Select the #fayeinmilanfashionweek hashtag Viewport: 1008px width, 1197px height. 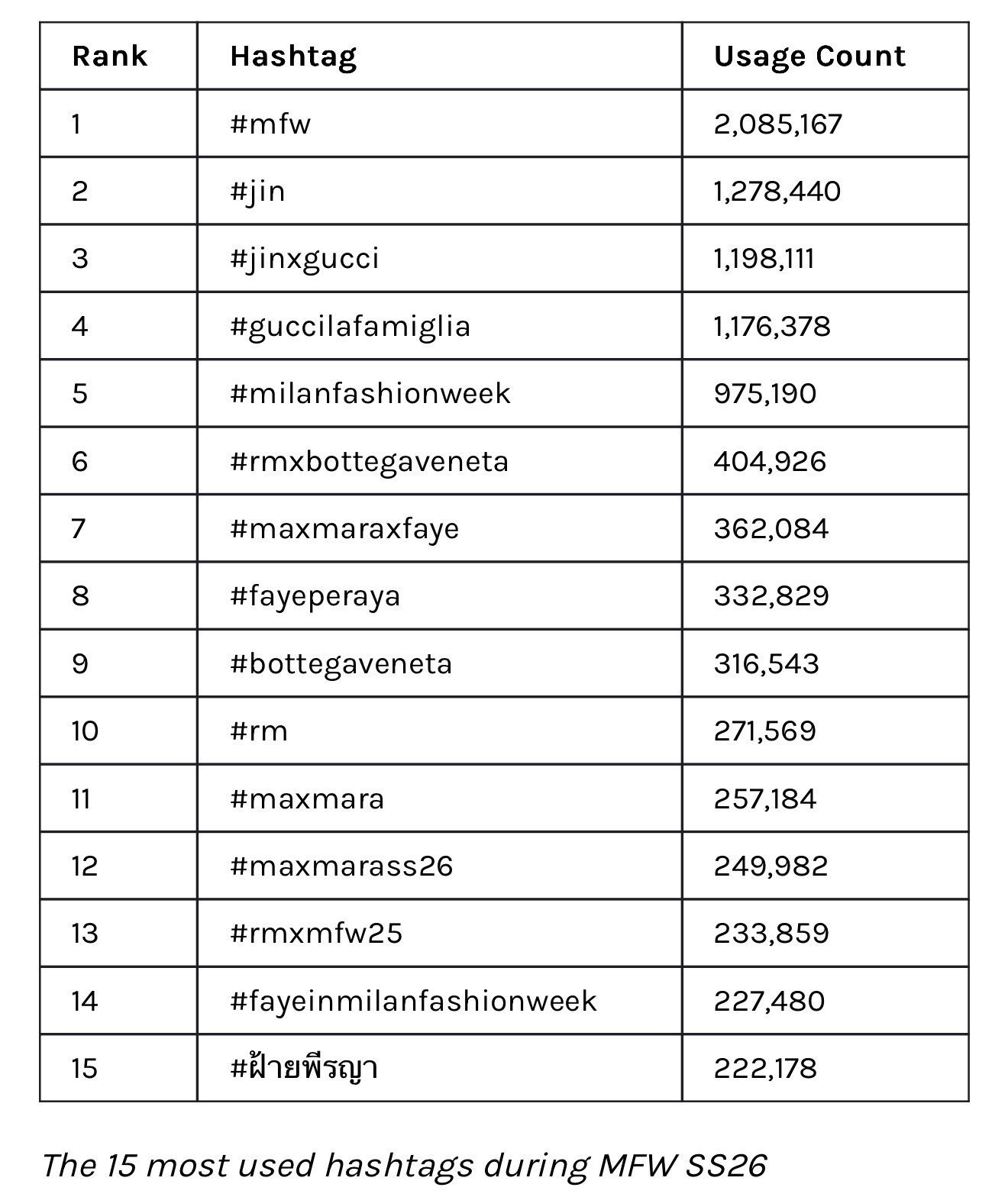tap(413, 1001)
